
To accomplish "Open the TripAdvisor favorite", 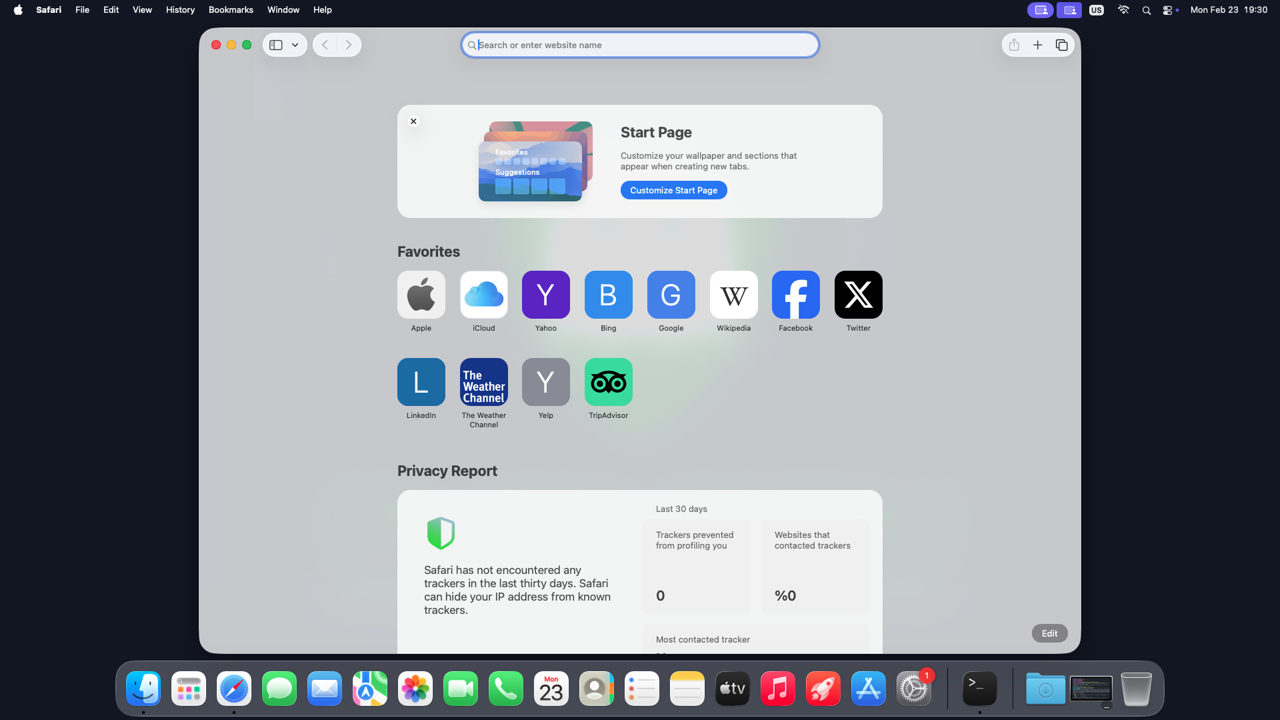I will click(x=608, y=382).
